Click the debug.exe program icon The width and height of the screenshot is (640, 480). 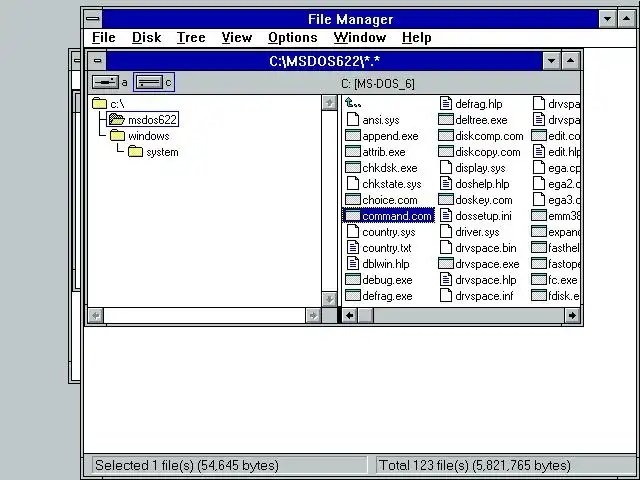pyautogui.click(x=353, y=280)
